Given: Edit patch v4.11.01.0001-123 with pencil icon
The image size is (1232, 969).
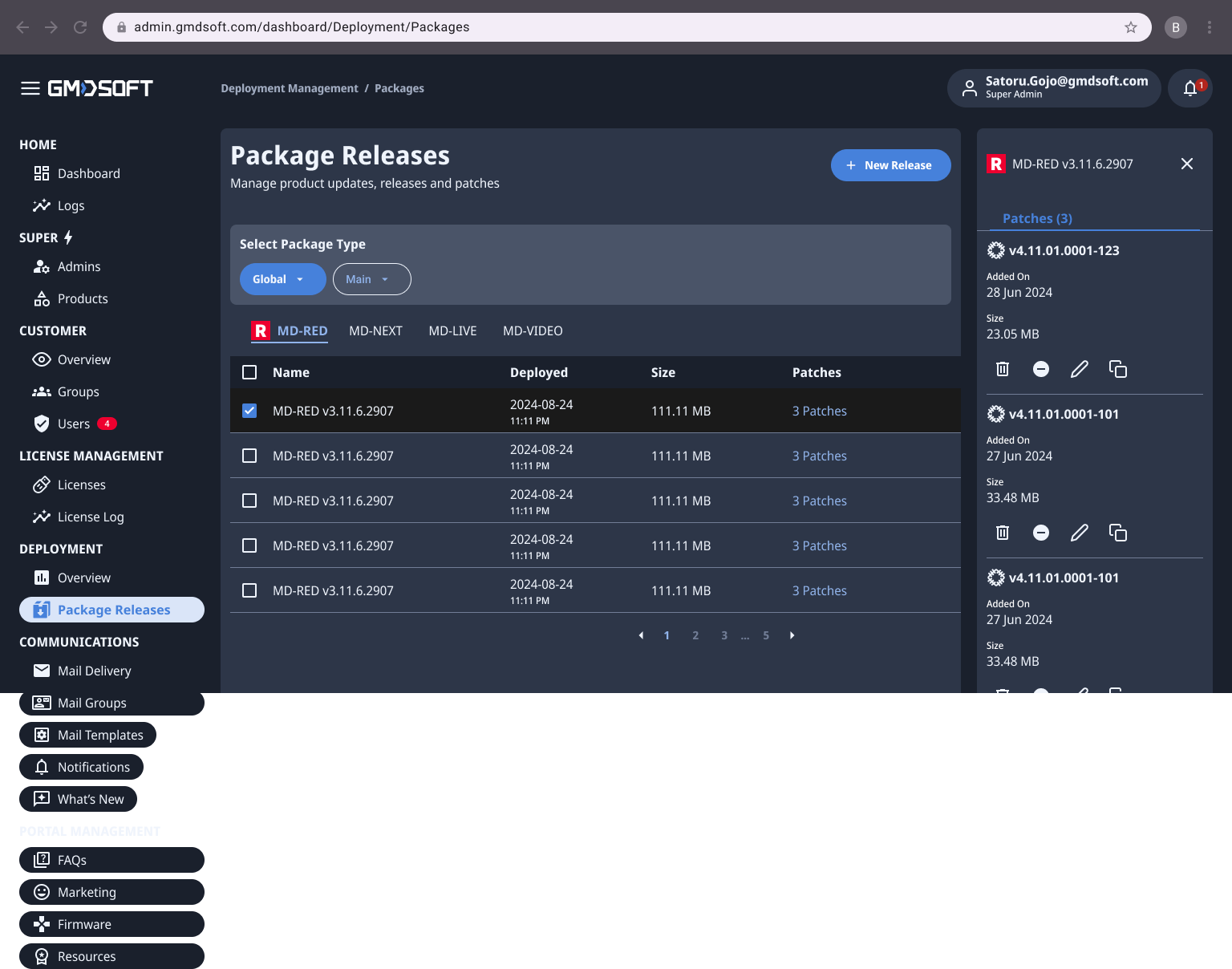Looking at the screenshot, I should click(1080, 369).
